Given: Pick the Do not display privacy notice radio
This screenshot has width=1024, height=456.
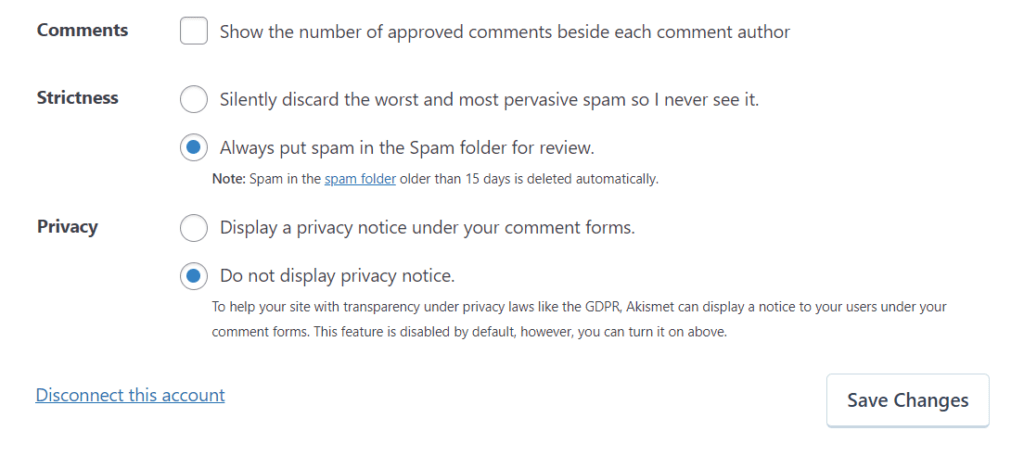Looking at the screenshot, I should pos(194,276).
